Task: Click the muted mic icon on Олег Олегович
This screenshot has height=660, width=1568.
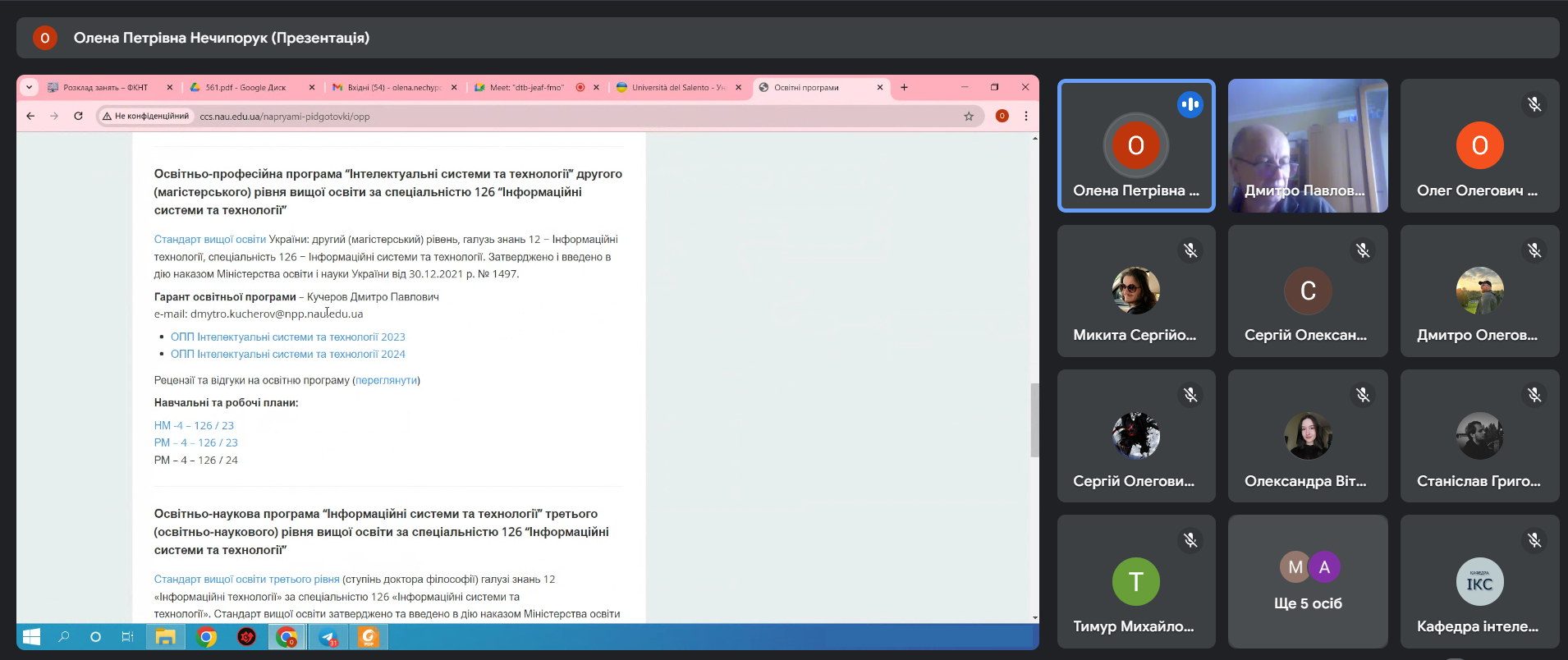Action: point(1534,104)
